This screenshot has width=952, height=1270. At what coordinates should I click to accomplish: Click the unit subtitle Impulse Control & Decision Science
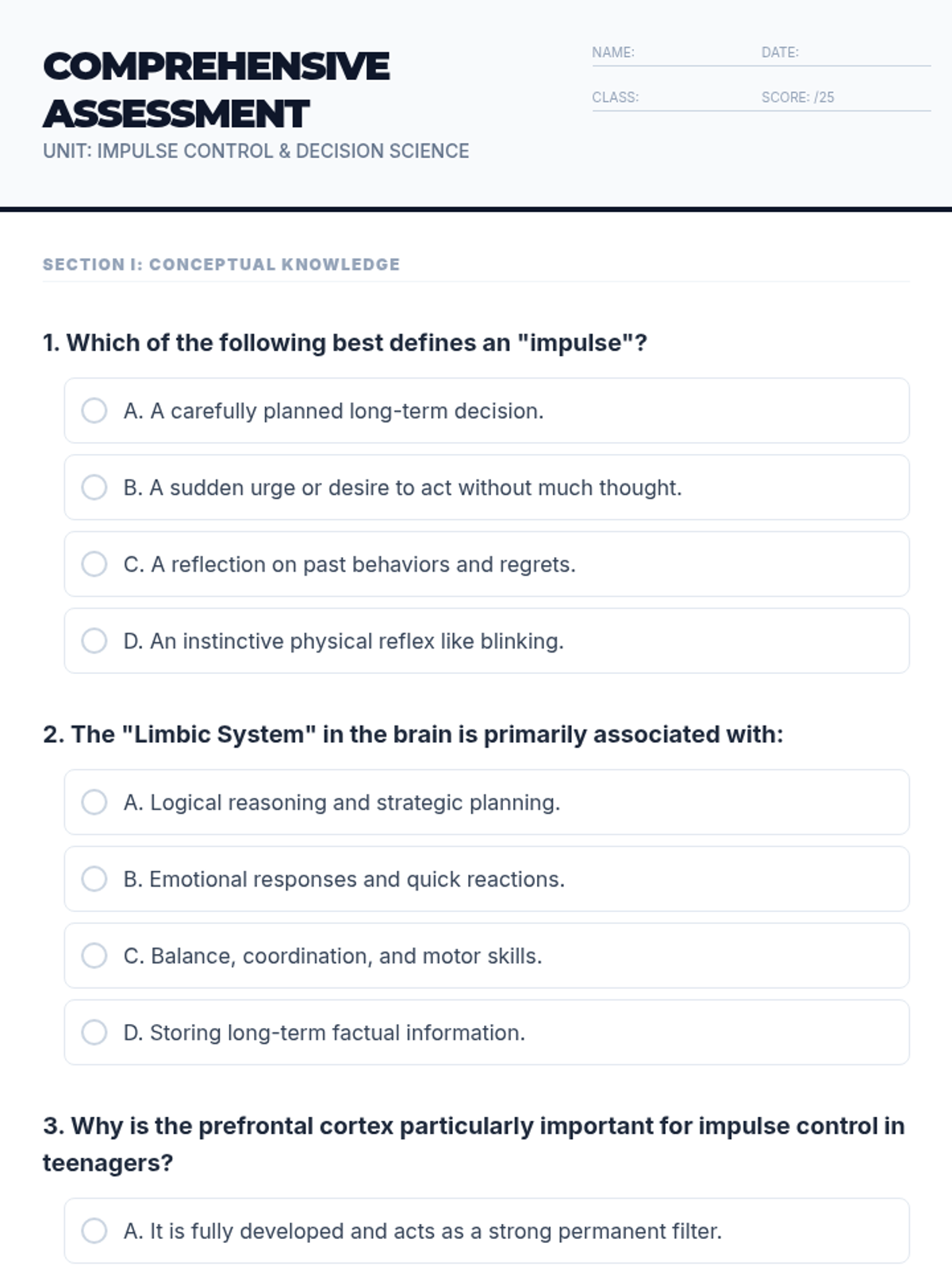(255, 151)
